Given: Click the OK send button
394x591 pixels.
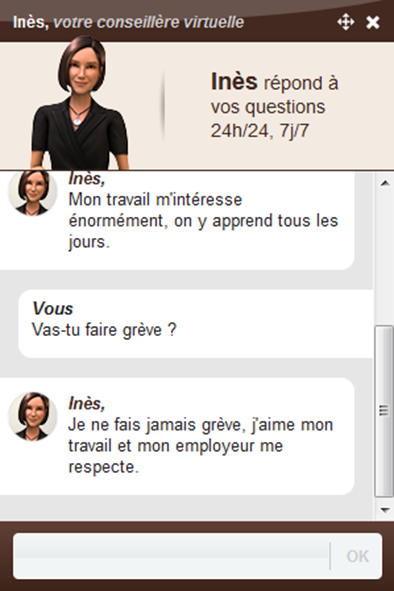Looking at the screenshot, I should tap(357, 556).
